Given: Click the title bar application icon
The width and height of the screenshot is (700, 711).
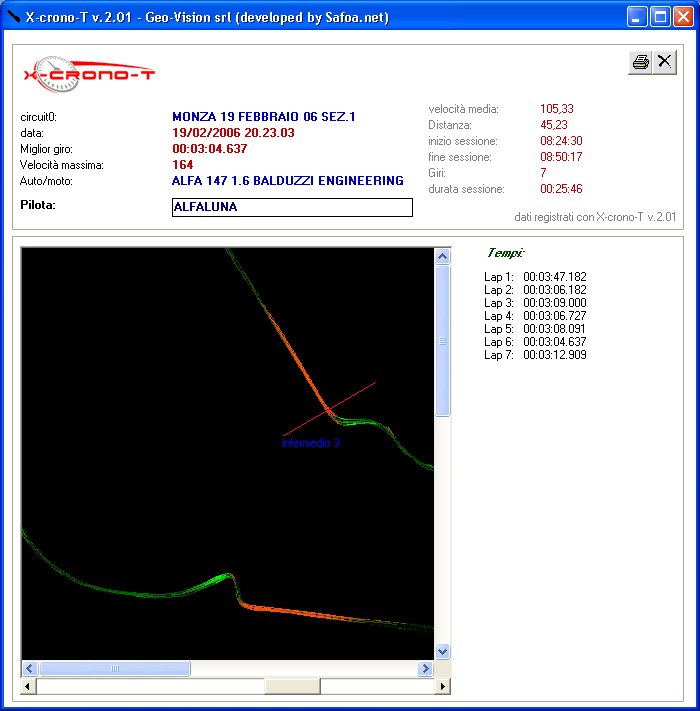Looking at the screenshot, I should click(x=14, y=17).
